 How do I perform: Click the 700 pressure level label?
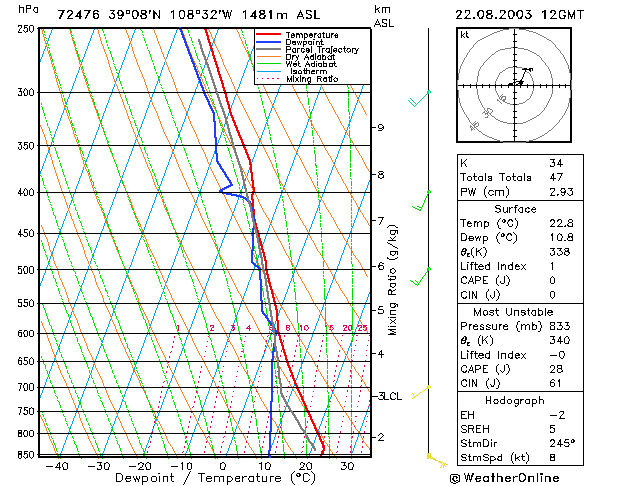[26, 387]
